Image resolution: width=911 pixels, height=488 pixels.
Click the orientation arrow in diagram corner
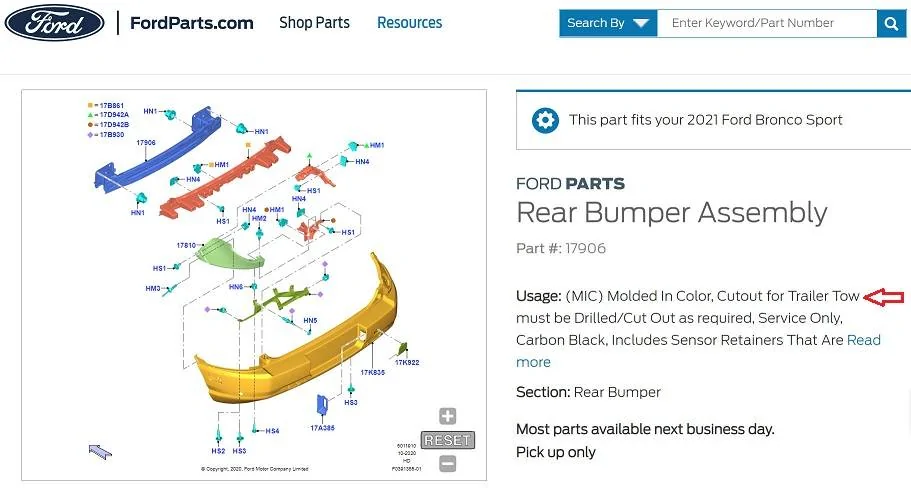pyautogui.click(x=100, y=452)
